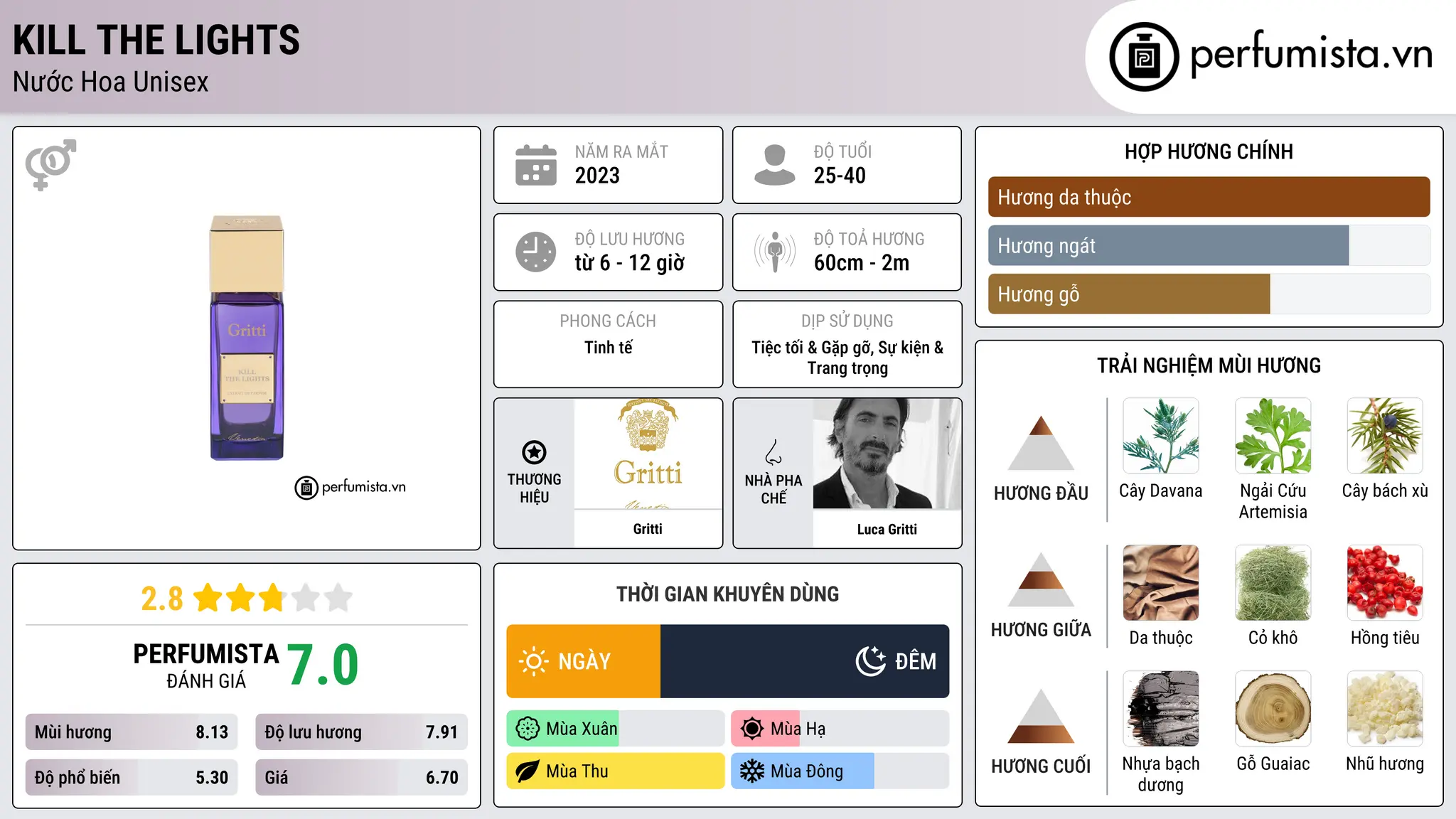
Task: Click the star badge icon above Thương hiệu
Action: point(534,452)
